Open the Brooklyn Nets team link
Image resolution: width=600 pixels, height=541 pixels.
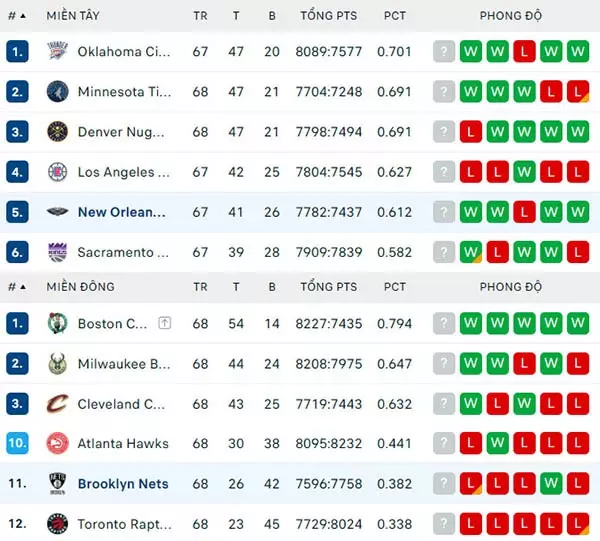tap(123, 484)
